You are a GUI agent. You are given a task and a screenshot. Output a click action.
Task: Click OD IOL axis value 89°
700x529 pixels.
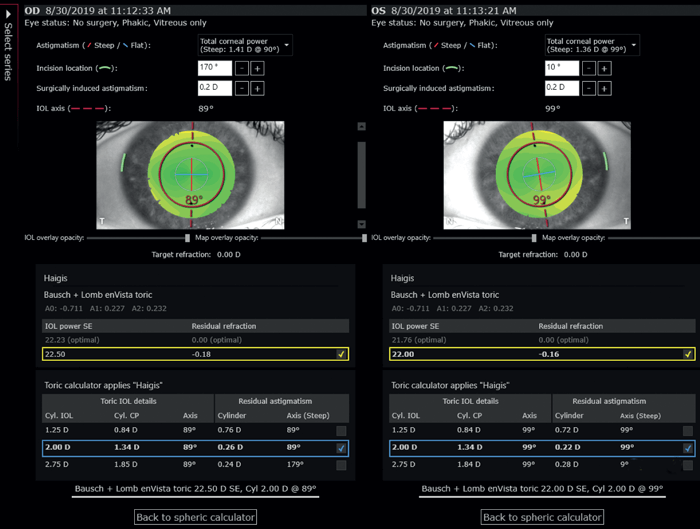206,108
